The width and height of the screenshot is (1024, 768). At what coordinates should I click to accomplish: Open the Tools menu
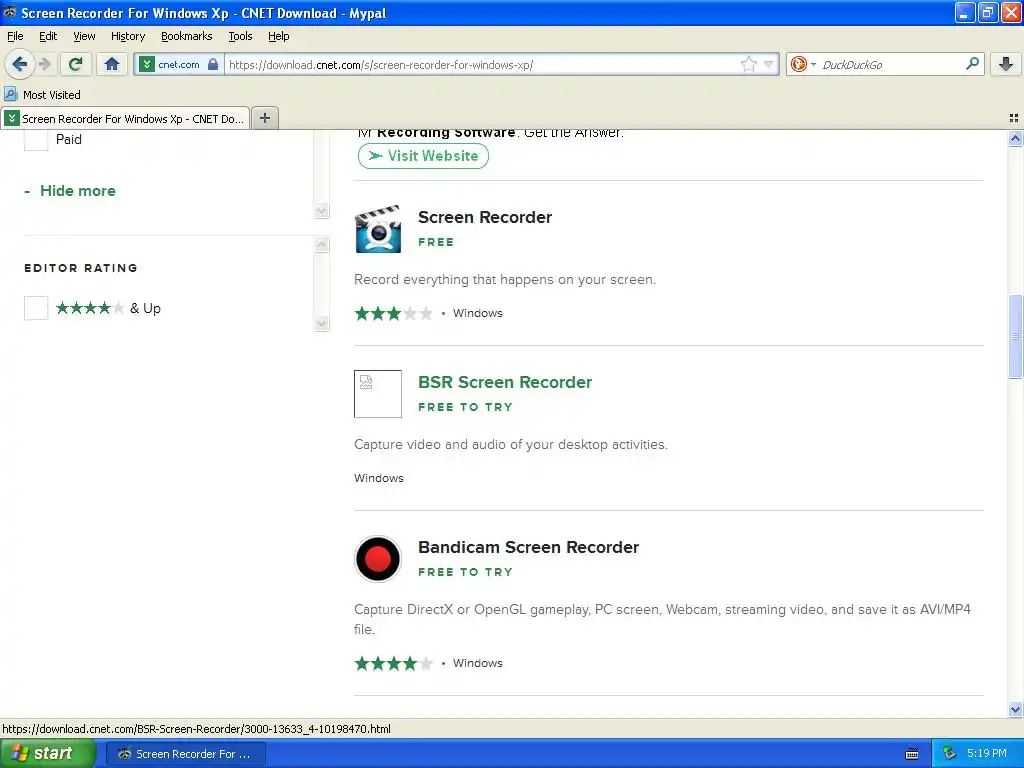240,37
